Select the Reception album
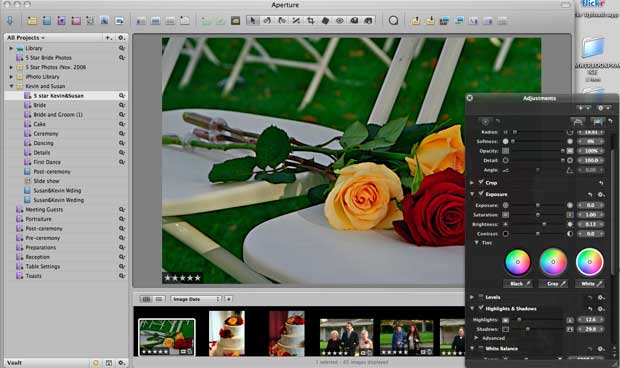Screen dimensions: 620x368 coord(38,257)
